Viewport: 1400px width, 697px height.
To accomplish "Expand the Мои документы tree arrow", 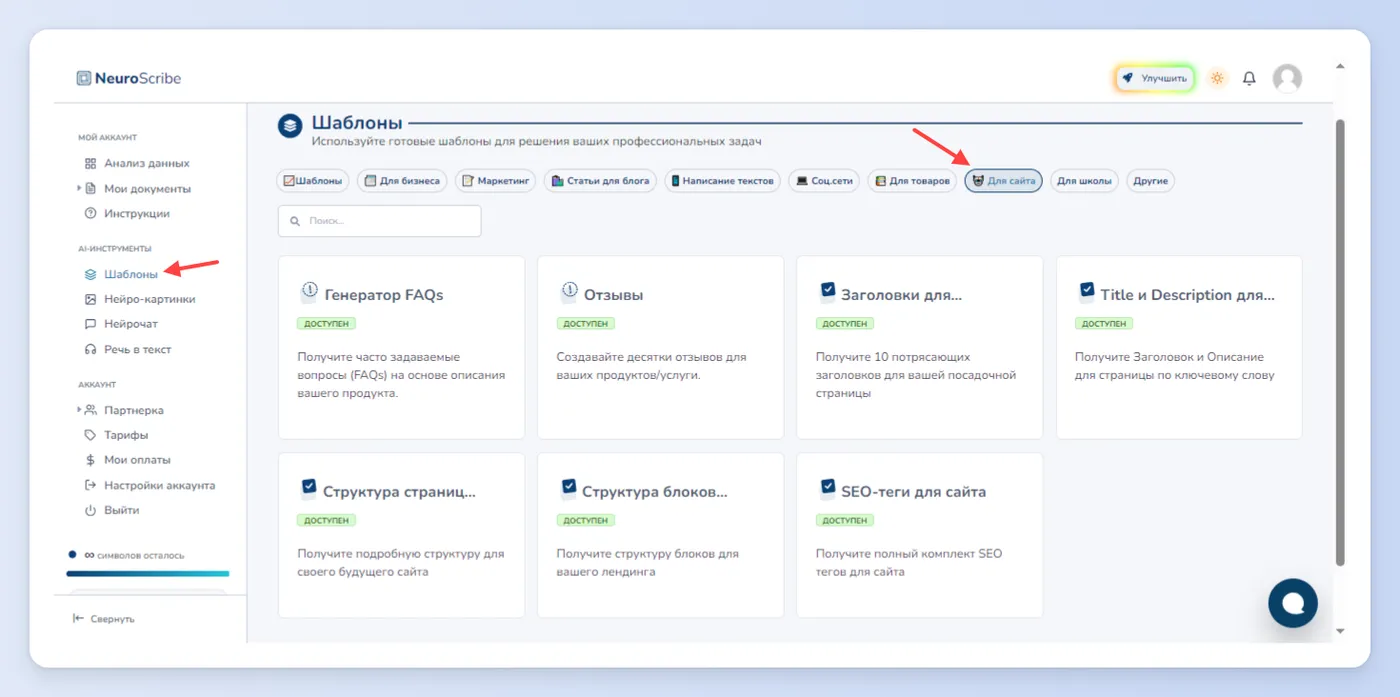I will (79, 188).
